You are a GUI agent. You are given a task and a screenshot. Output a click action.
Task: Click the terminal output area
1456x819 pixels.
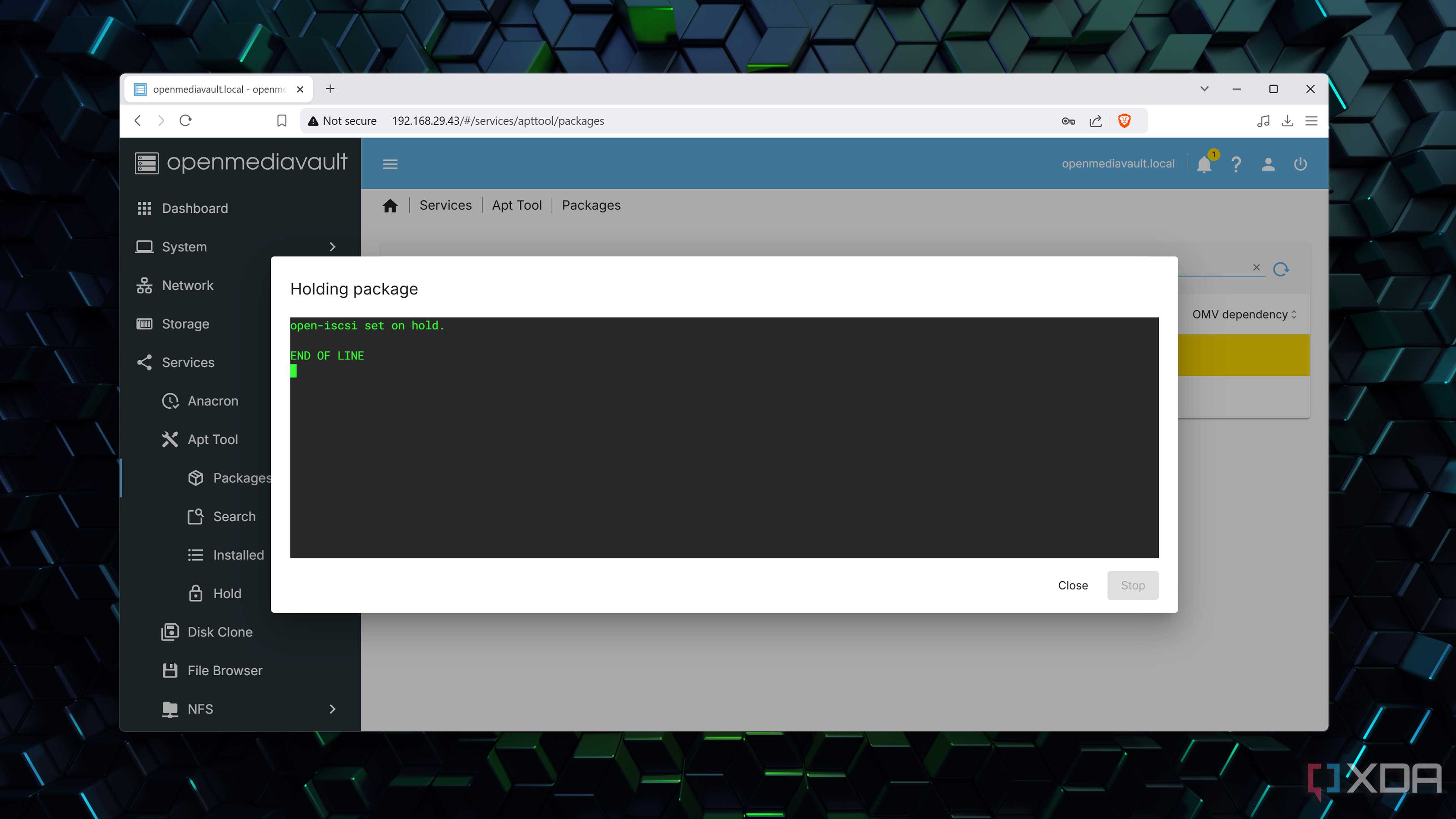click(x=724, y=438)
